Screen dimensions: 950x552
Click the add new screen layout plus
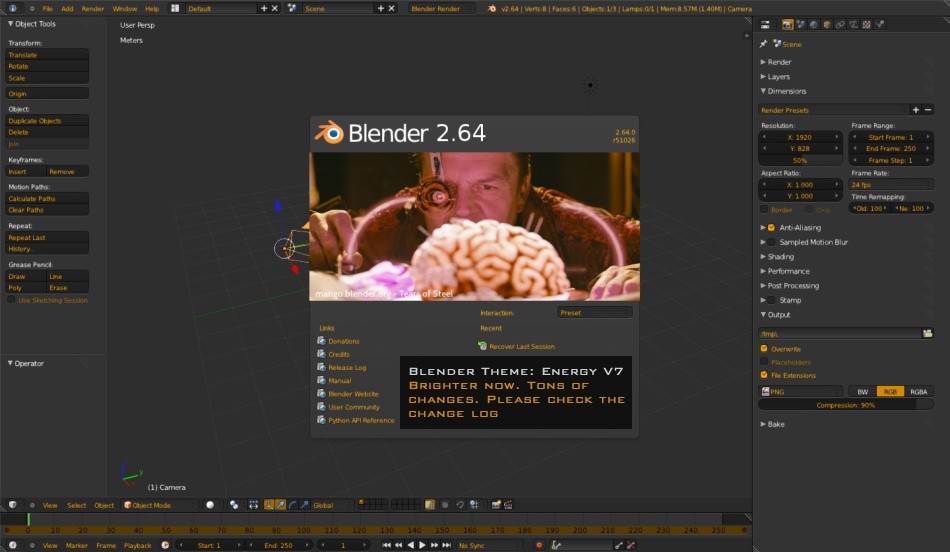[264, 8]
